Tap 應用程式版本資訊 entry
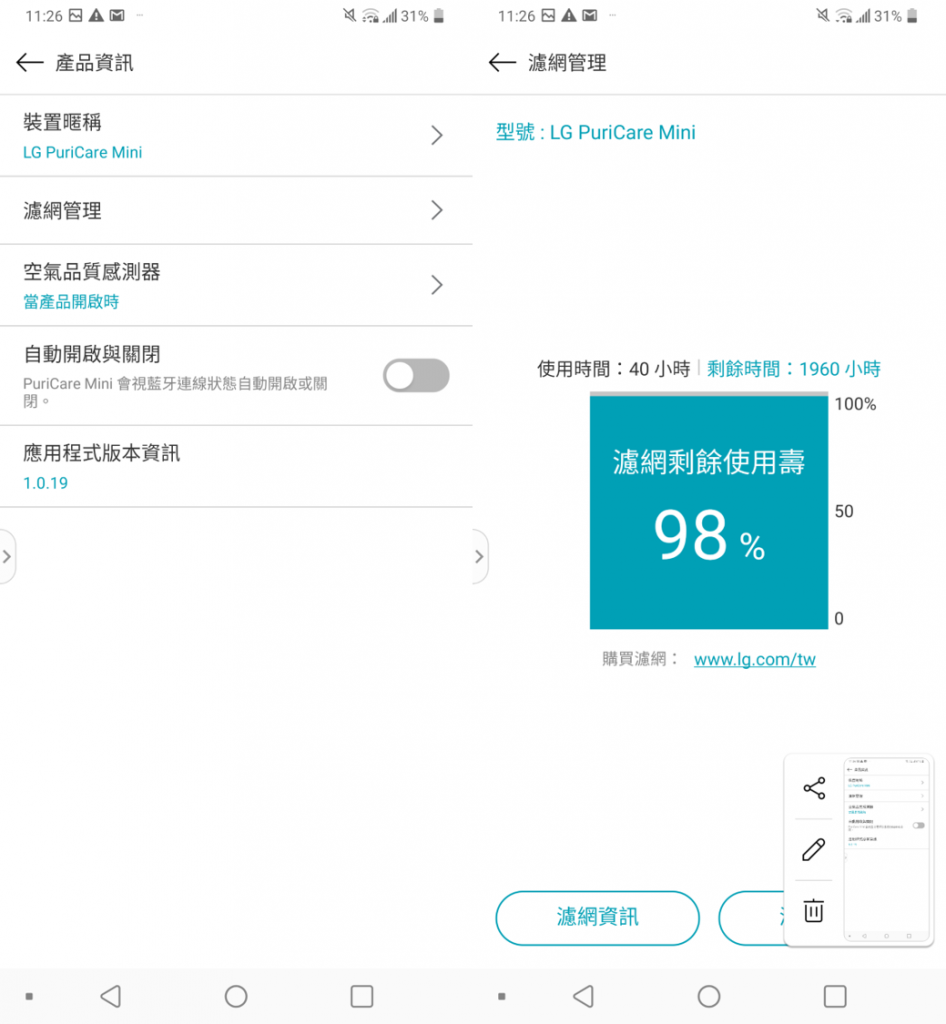This screenshot has height=1024, width=946. (x=236, y=466)
